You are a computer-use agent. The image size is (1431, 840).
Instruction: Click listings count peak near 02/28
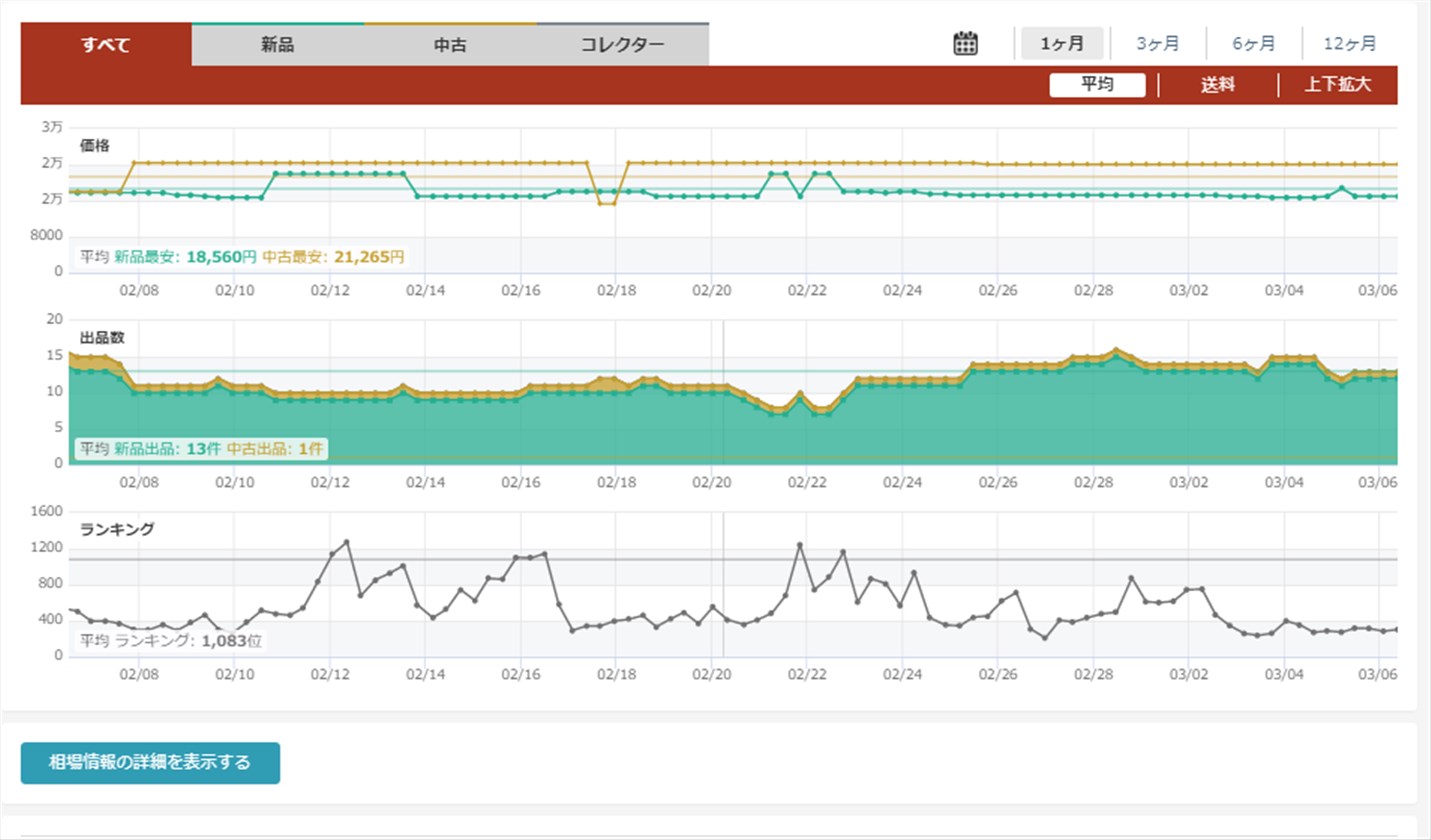coord(1116,350)
